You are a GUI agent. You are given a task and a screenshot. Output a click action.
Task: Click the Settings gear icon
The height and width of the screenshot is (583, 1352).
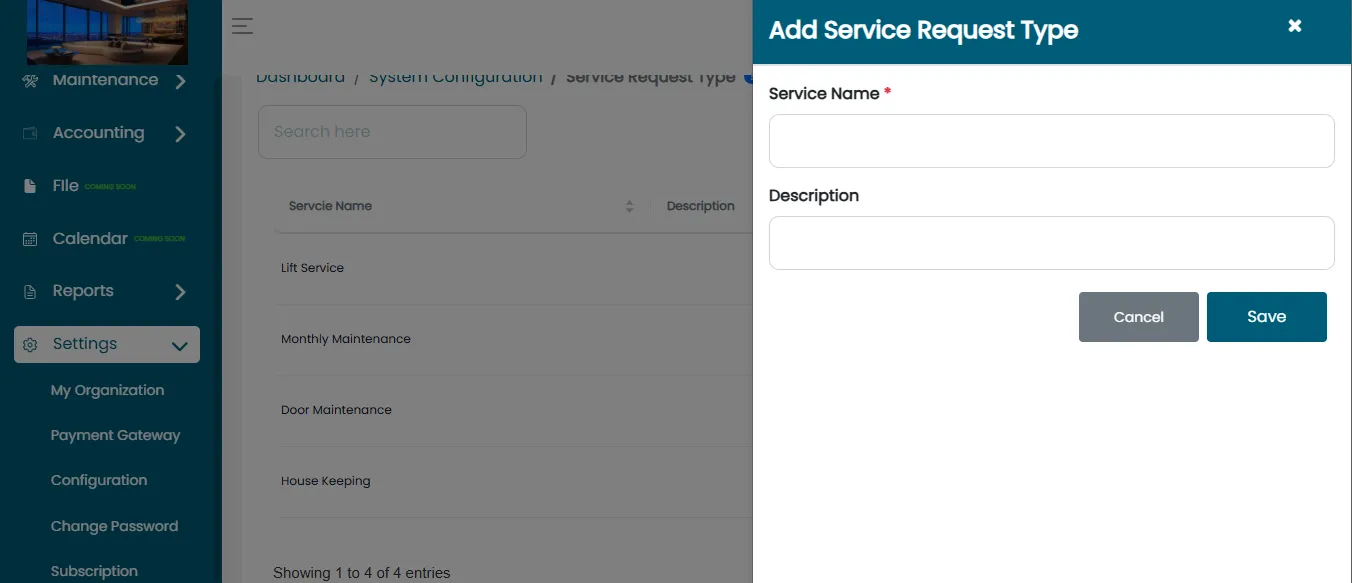click(x=30, y=345)
